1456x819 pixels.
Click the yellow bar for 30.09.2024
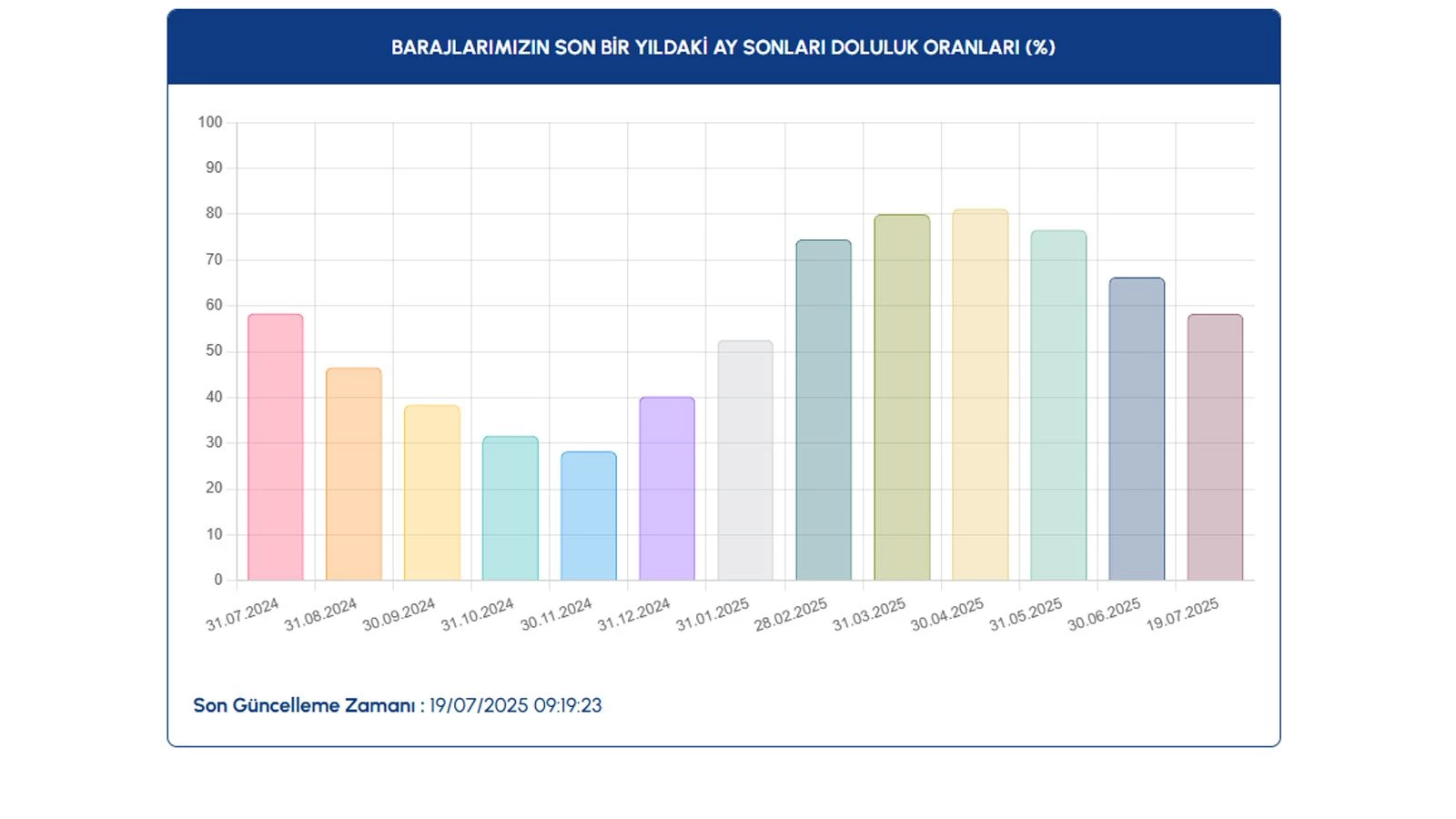pos(431,492)
